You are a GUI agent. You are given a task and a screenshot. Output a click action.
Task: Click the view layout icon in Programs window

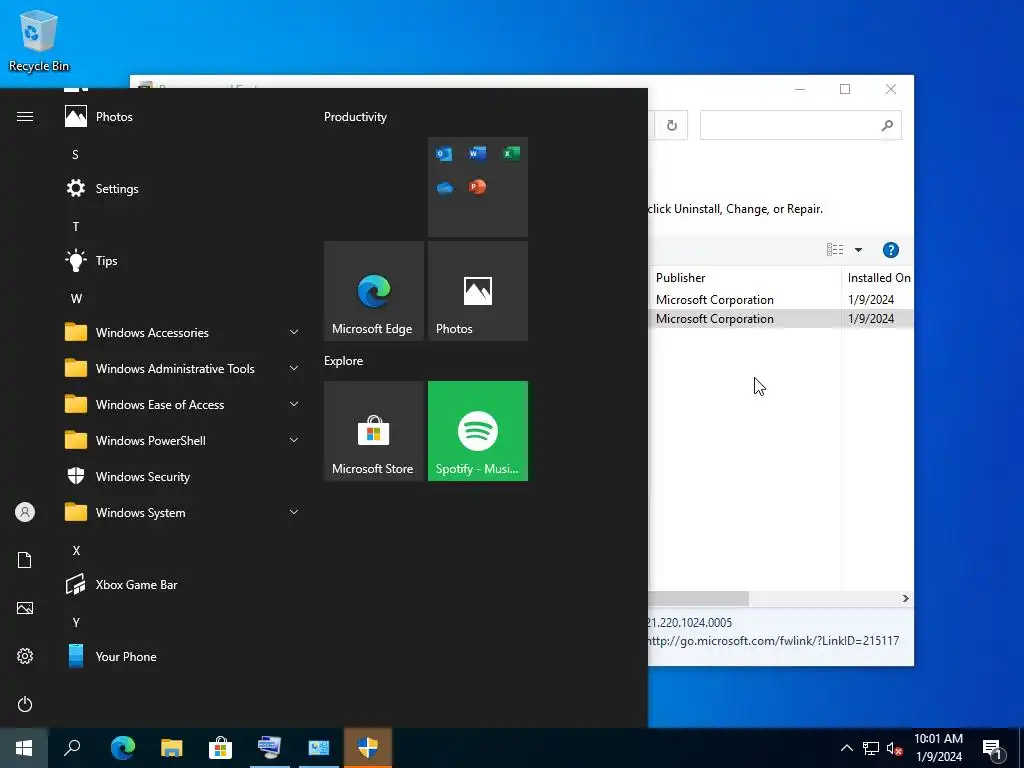click(835, 250)
